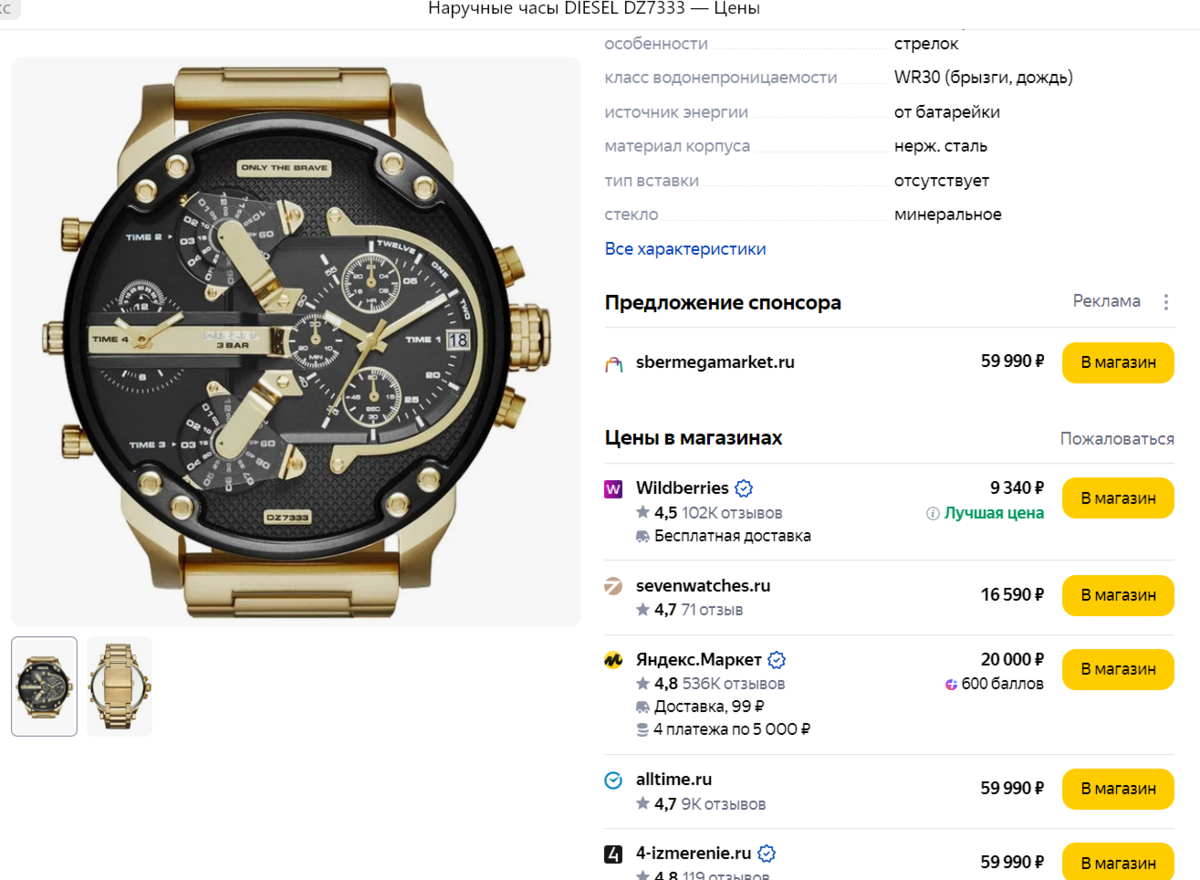Open the Wildberries 102K отзывов reviews
The height and width of the screenshot is (880, 1200).
pyautogui.click(x=732, y=513)
